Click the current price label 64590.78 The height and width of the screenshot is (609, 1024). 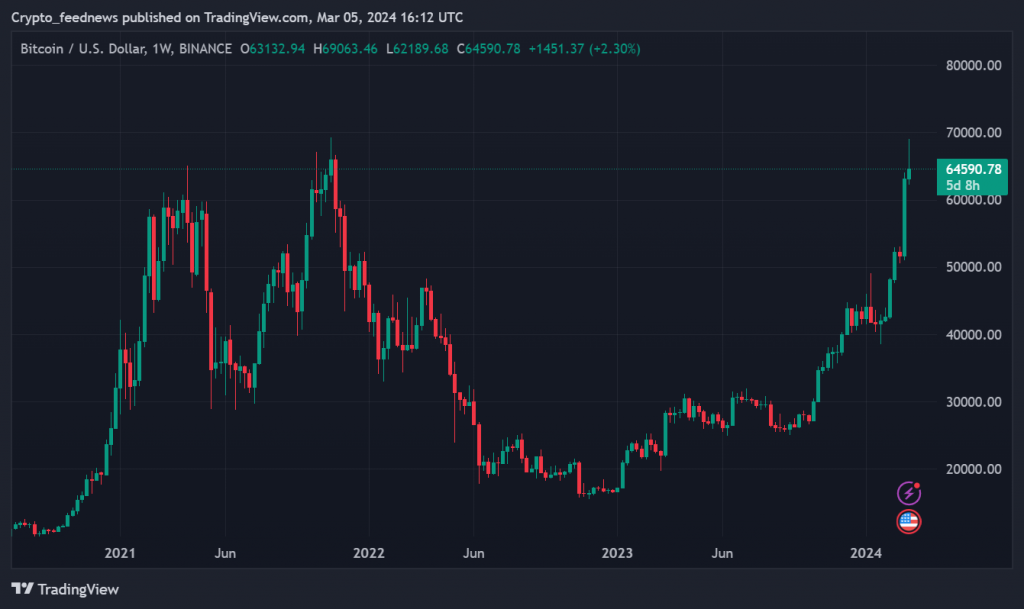(965, 169)
